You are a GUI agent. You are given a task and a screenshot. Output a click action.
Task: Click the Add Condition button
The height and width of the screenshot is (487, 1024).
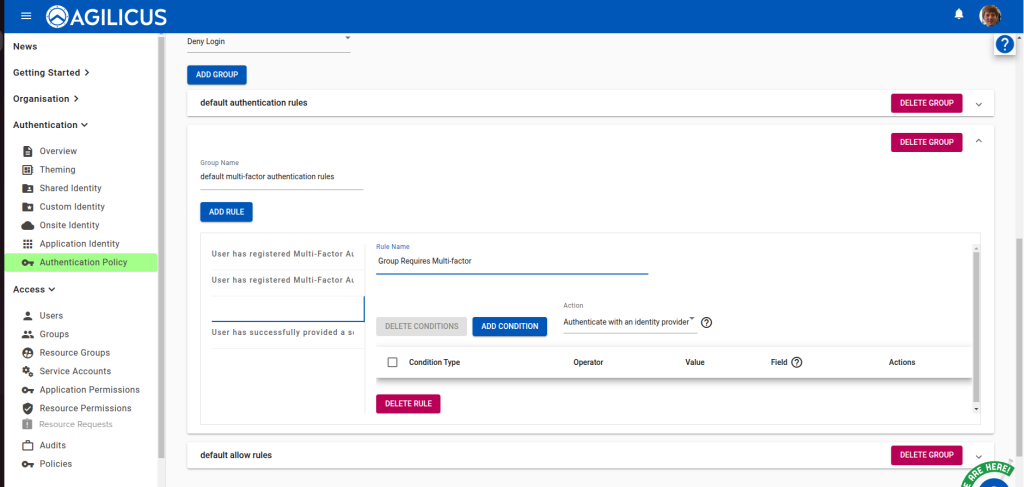[x=509, y=326]
